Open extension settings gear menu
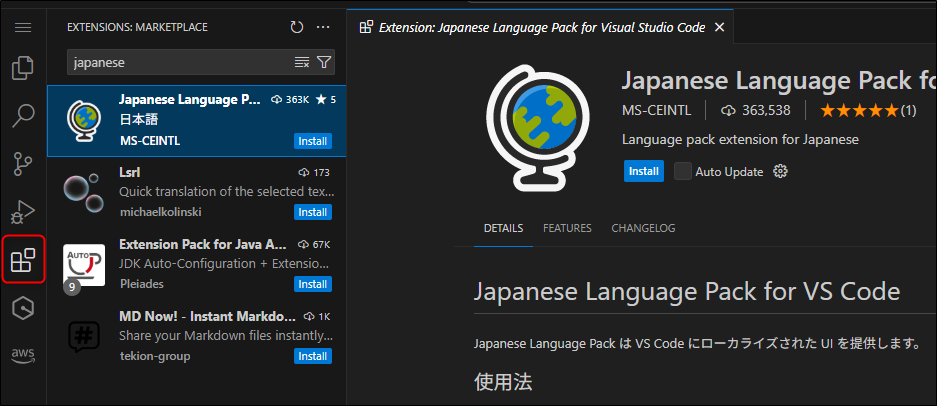Screen dimensions: 937x406 (781, 171)
